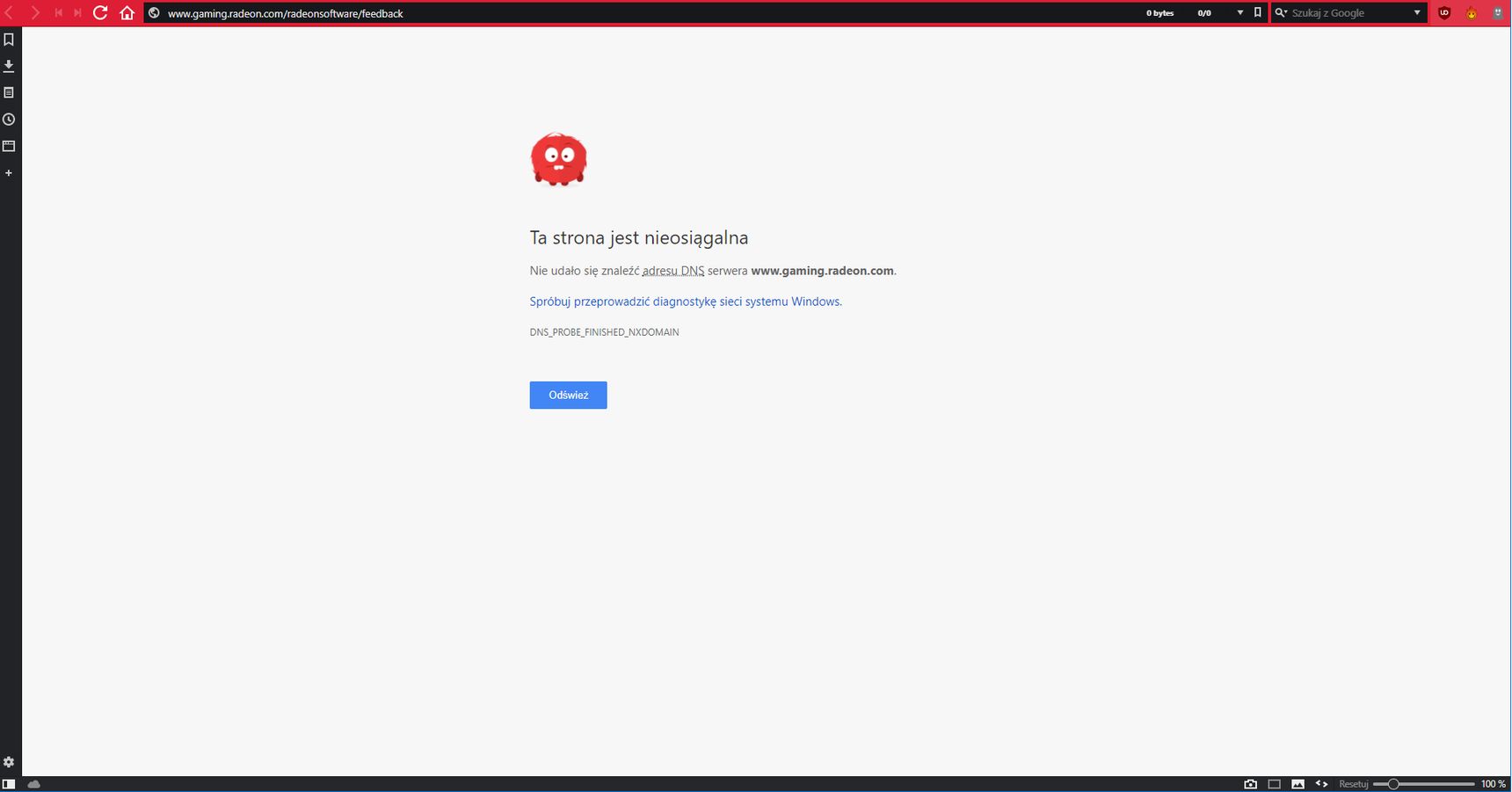Open the Bookmarks panel in the sidebar
The image size is (1512, 792).
click(x=9, y=40)
